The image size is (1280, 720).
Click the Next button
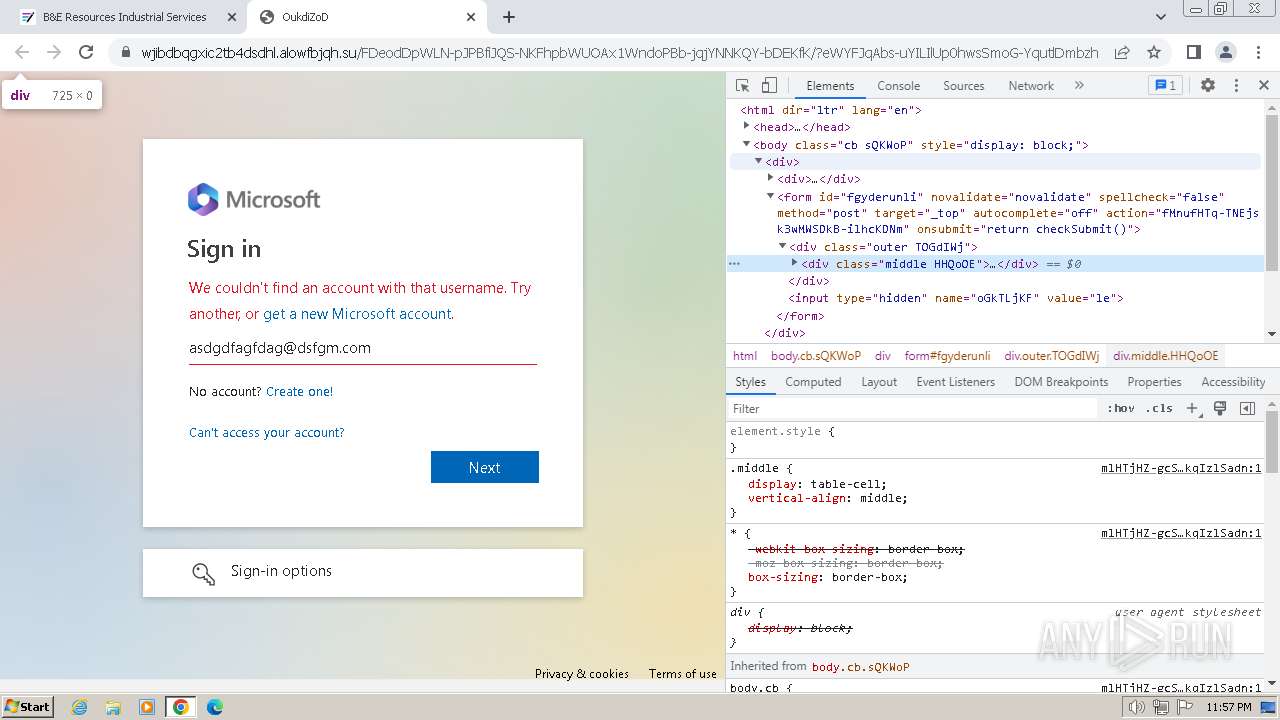tap(485, 467)
